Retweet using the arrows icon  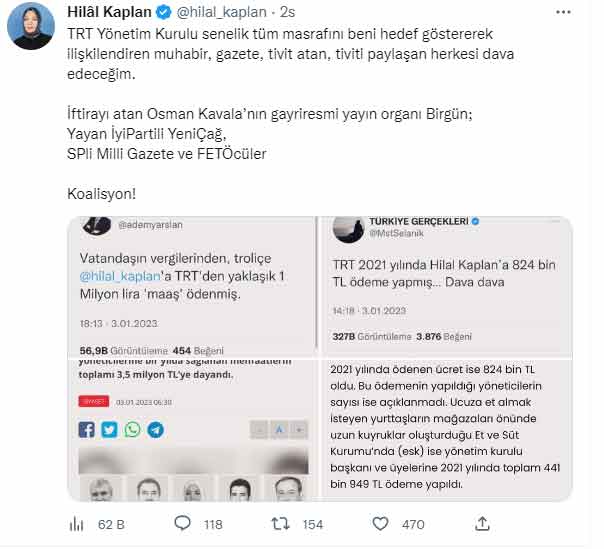[280, 524]
